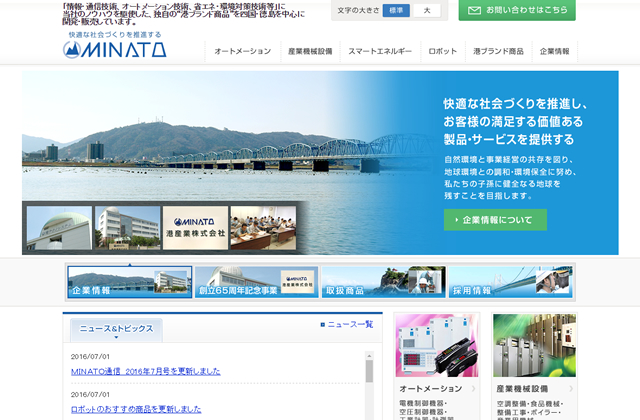Image resolution: width=640 pixels, height=420 pixels.
Task: Click the 産業機械設備 card heading
Action: pos(522,389)
